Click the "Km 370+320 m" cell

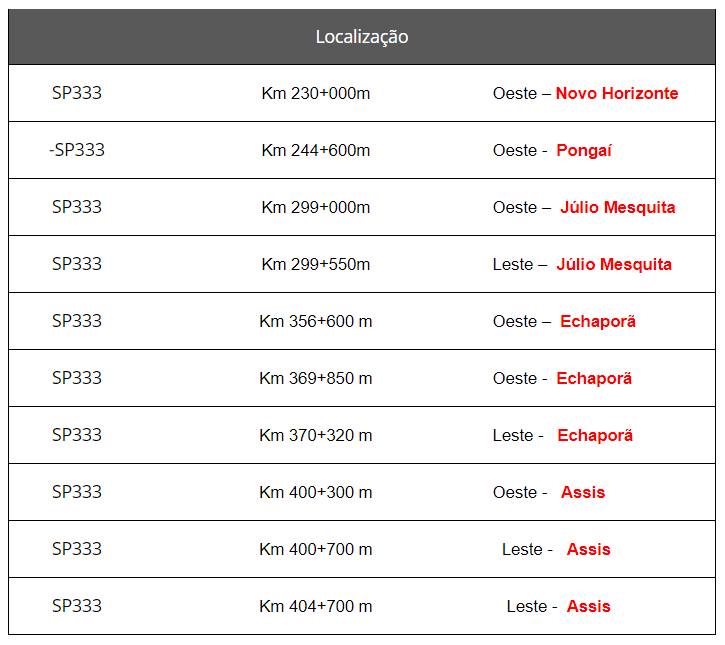[x=315, y=435]
